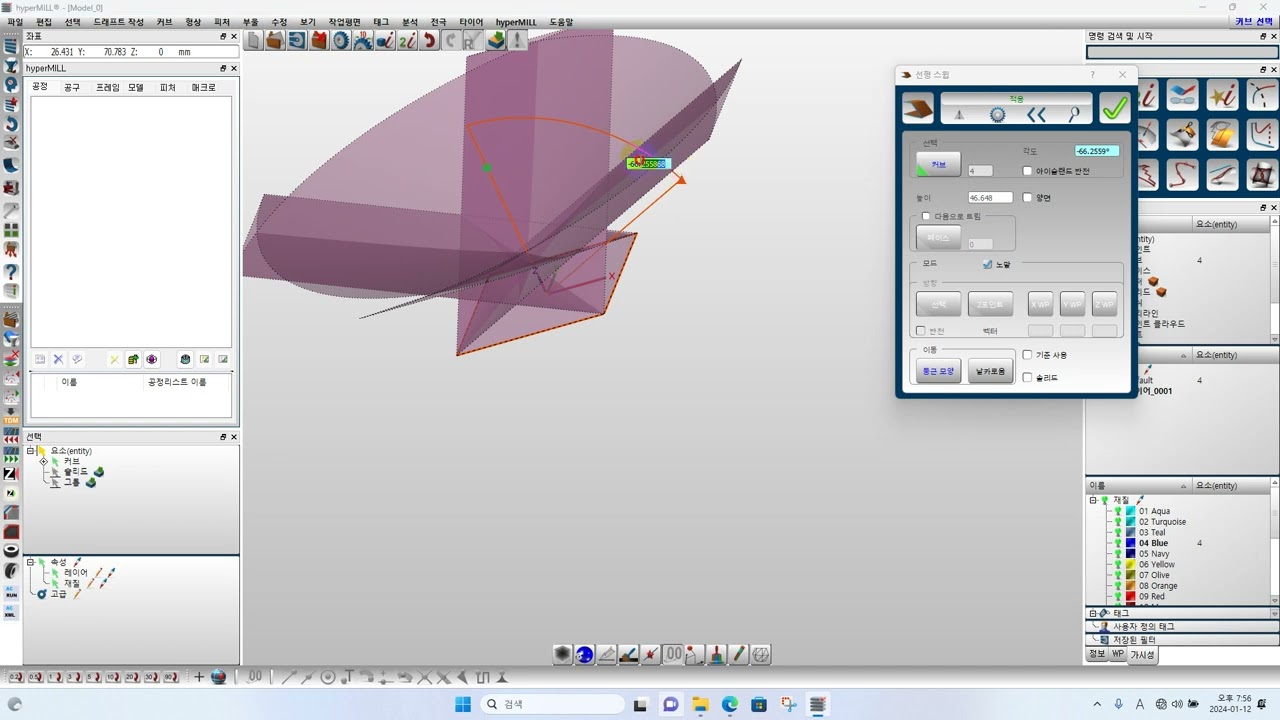Click the help question mark sidebar icon
The height and width of the screenshot is (720, 1280).
pos(11,271)
